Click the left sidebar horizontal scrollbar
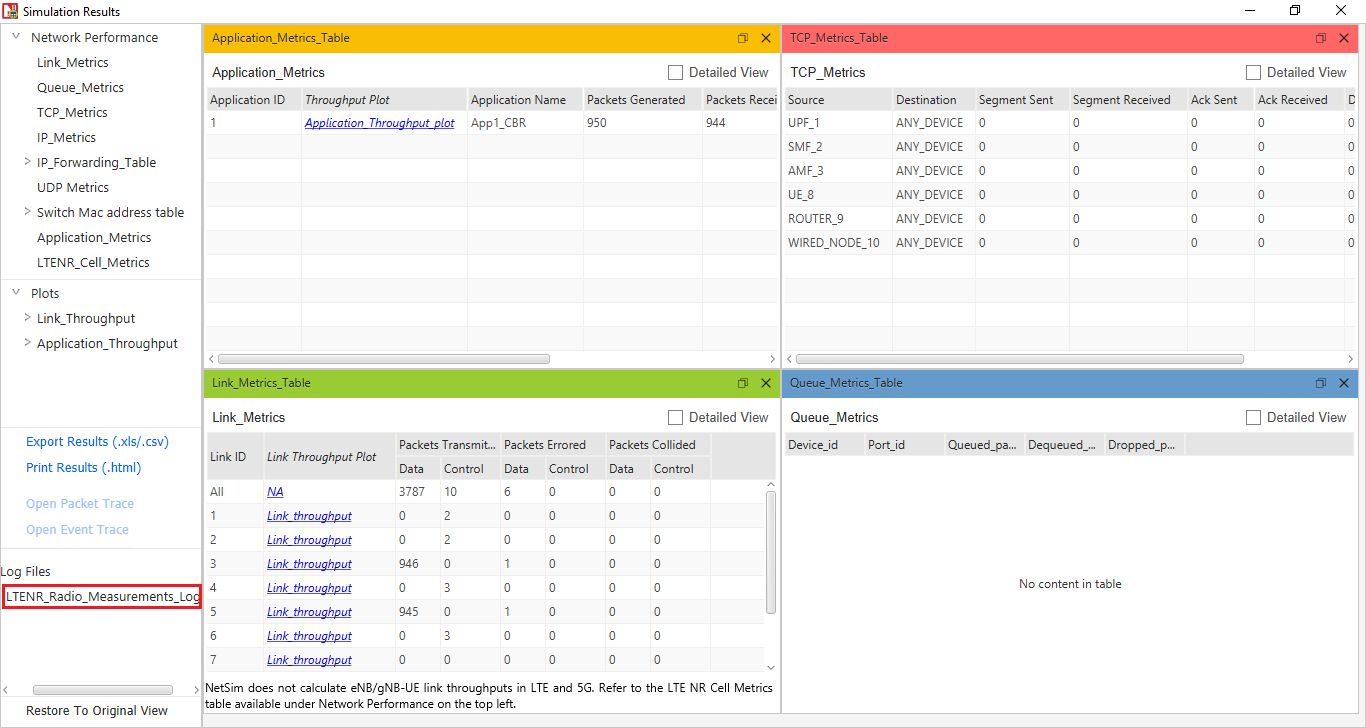Viewport: 1366px width, 728px height. coord(103,690)
